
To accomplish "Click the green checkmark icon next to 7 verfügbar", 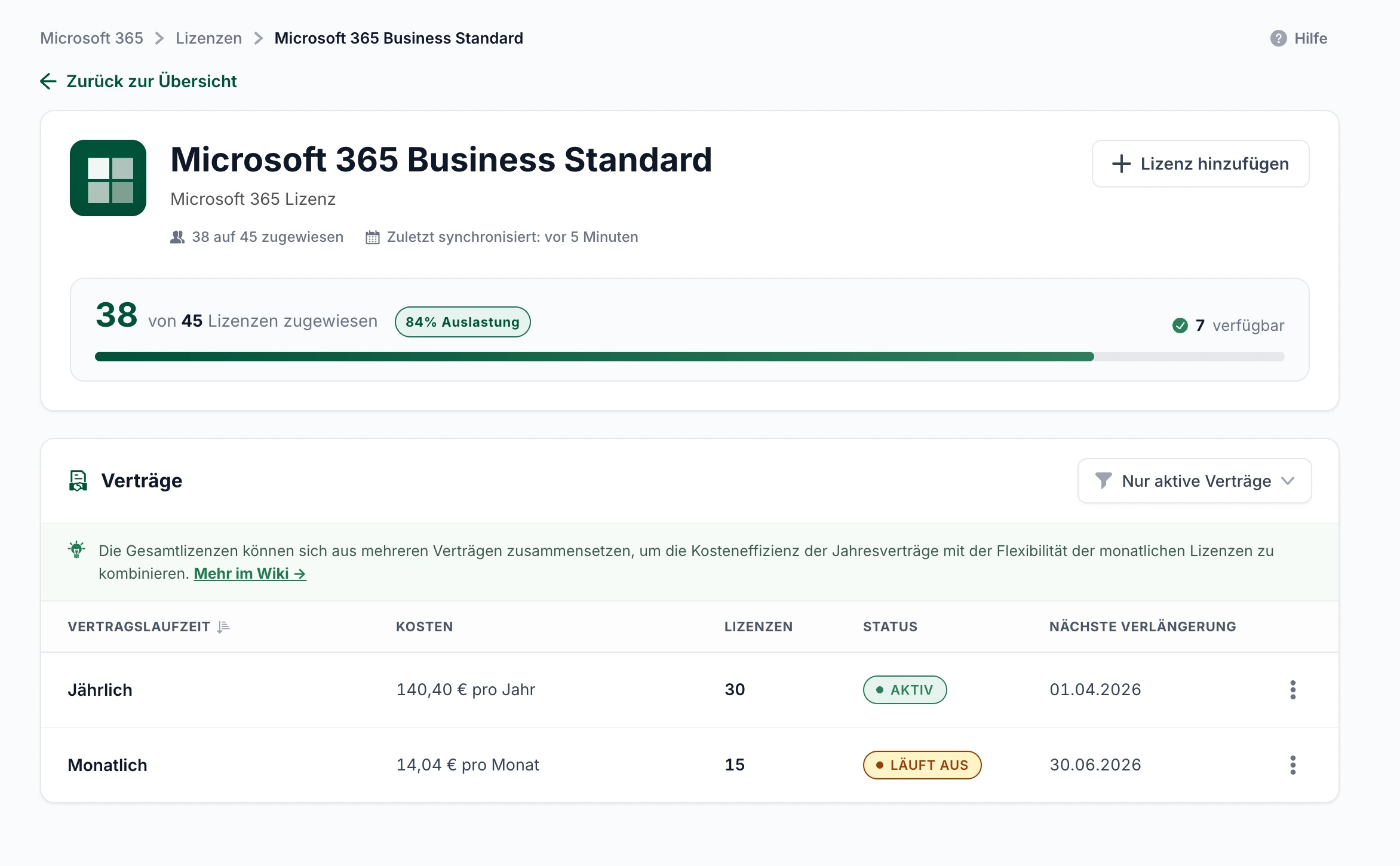I will click(x=1180, y=325).
